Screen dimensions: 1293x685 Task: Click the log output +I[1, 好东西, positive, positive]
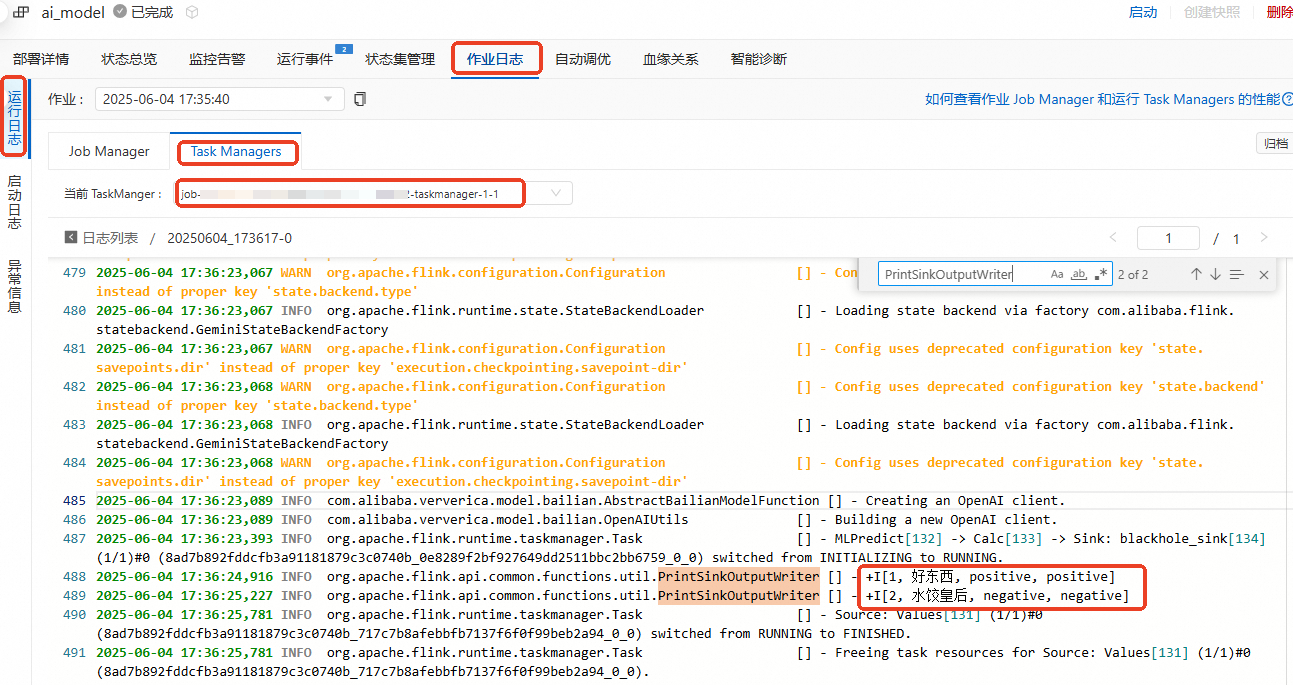990,577
